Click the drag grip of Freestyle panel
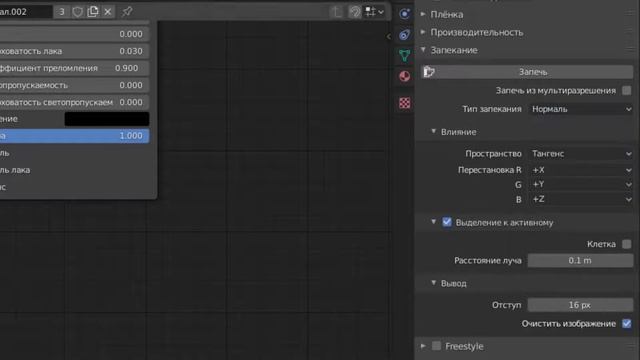The height and width of the screenshot is (360, 640). tap(630, 346)
